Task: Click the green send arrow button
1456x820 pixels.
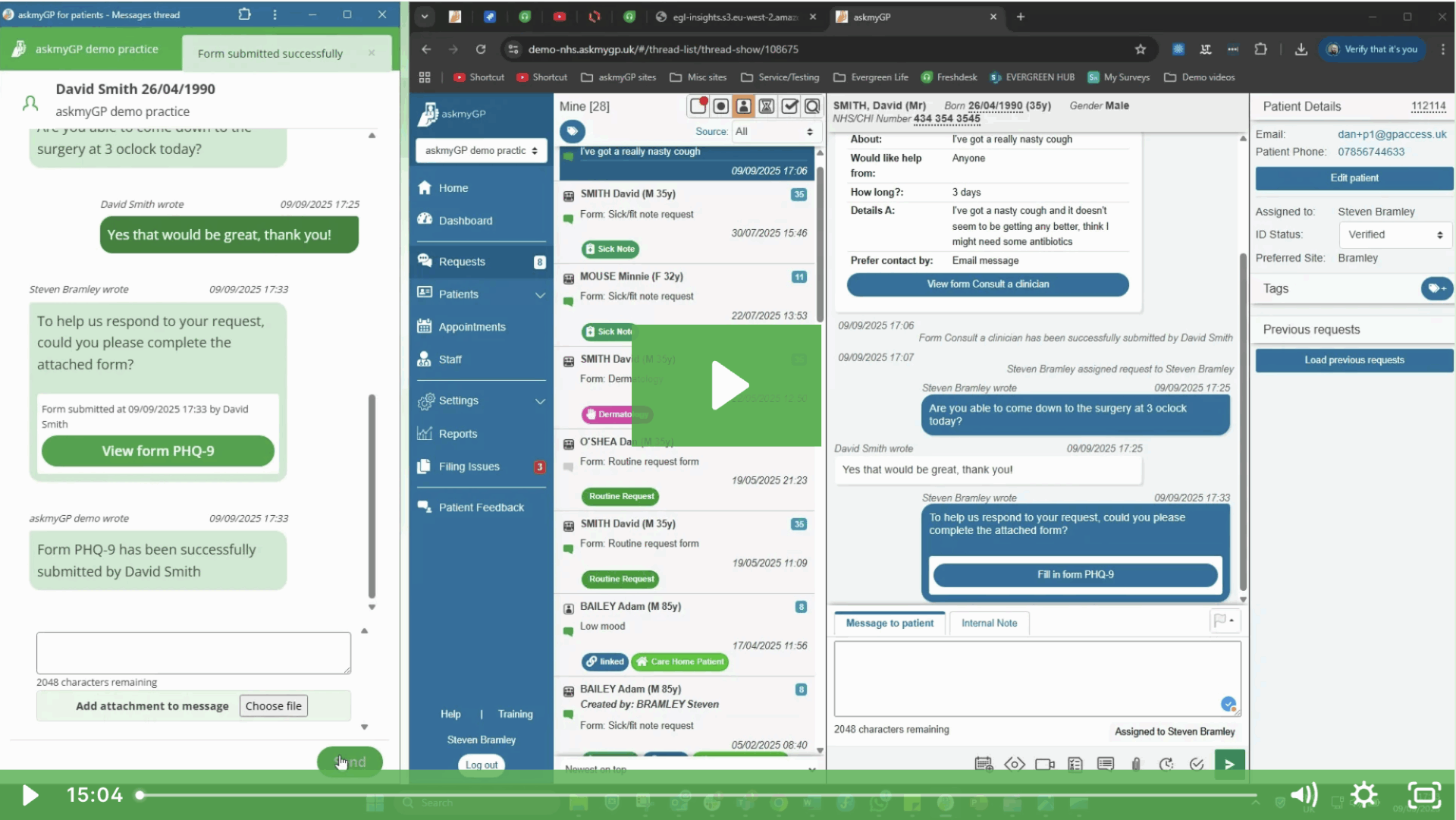Action: tap(1229, 764)
